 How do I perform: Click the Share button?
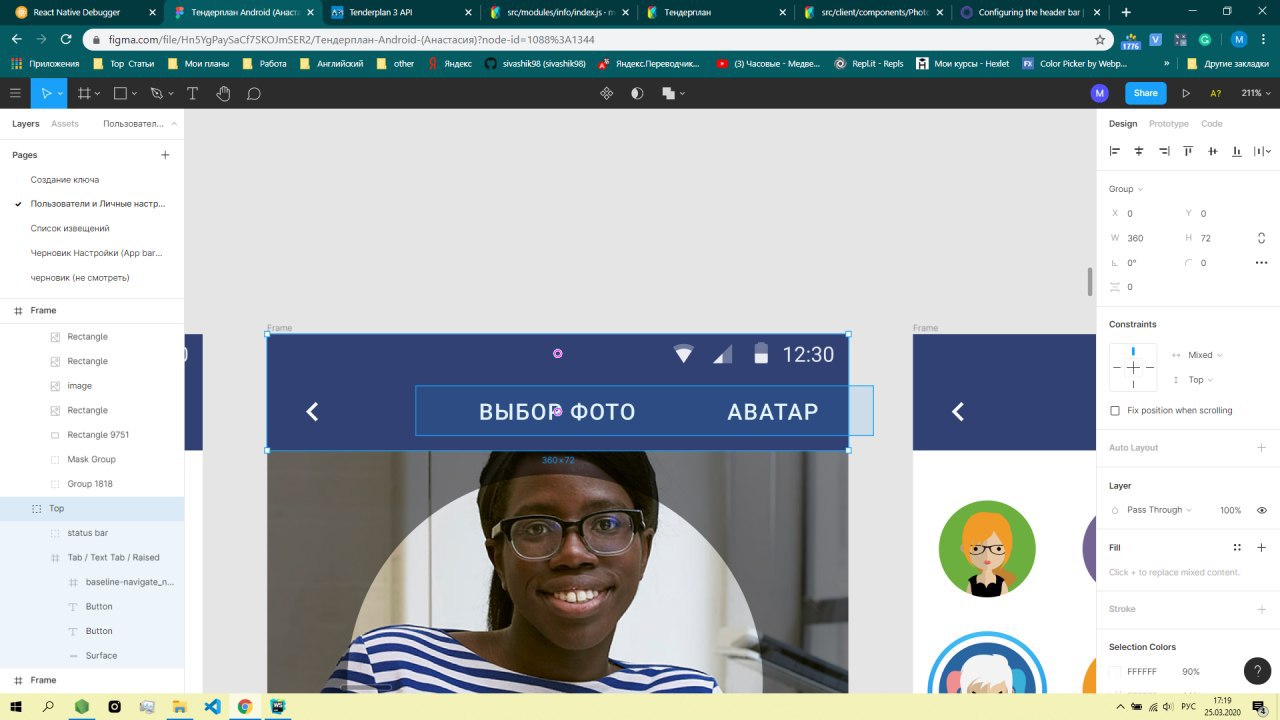click(1146, 93)
